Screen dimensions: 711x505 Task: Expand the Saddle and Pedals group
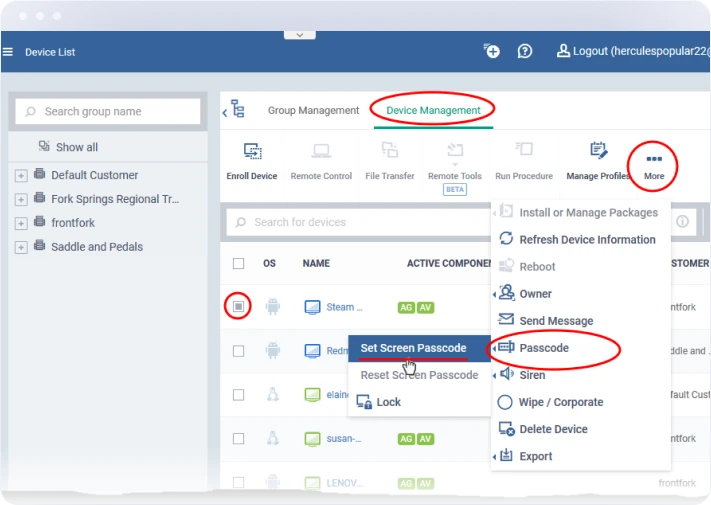pyautogui.click(x=20, y=247)
